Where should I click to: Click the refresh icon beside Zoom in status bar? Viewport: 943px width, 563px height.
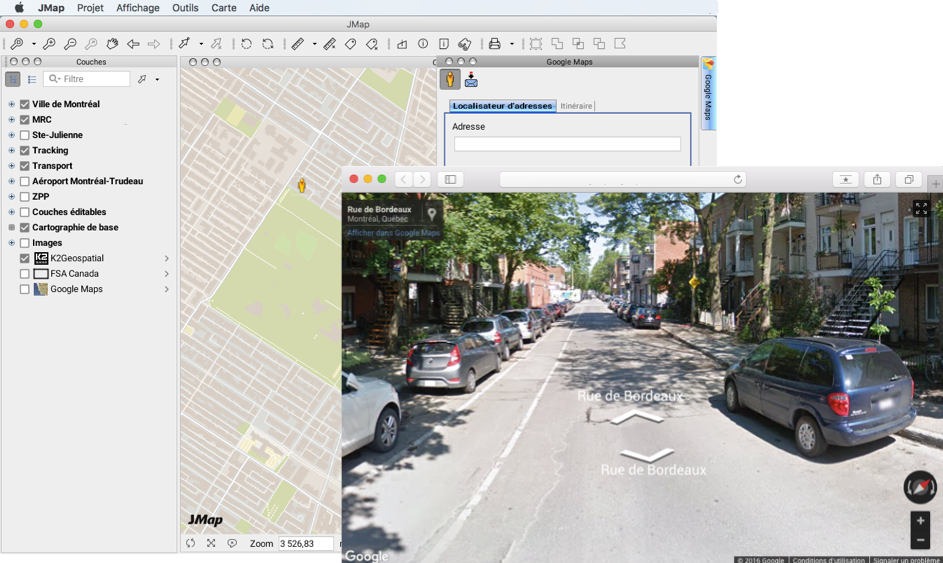(191, 543)
